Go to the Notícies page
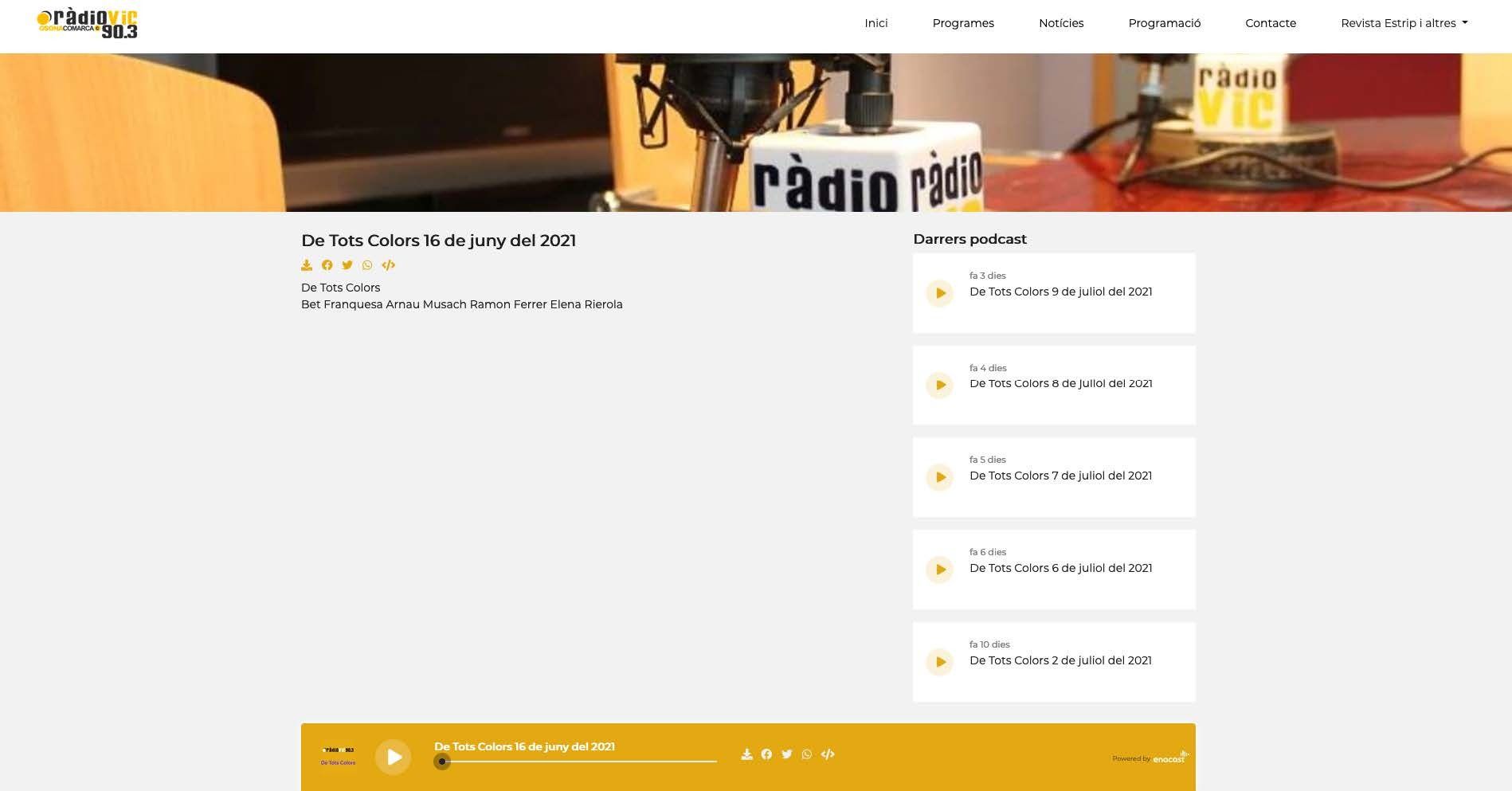Image resolution: width=1512 pixels, height=791 pixels. 1061,23
